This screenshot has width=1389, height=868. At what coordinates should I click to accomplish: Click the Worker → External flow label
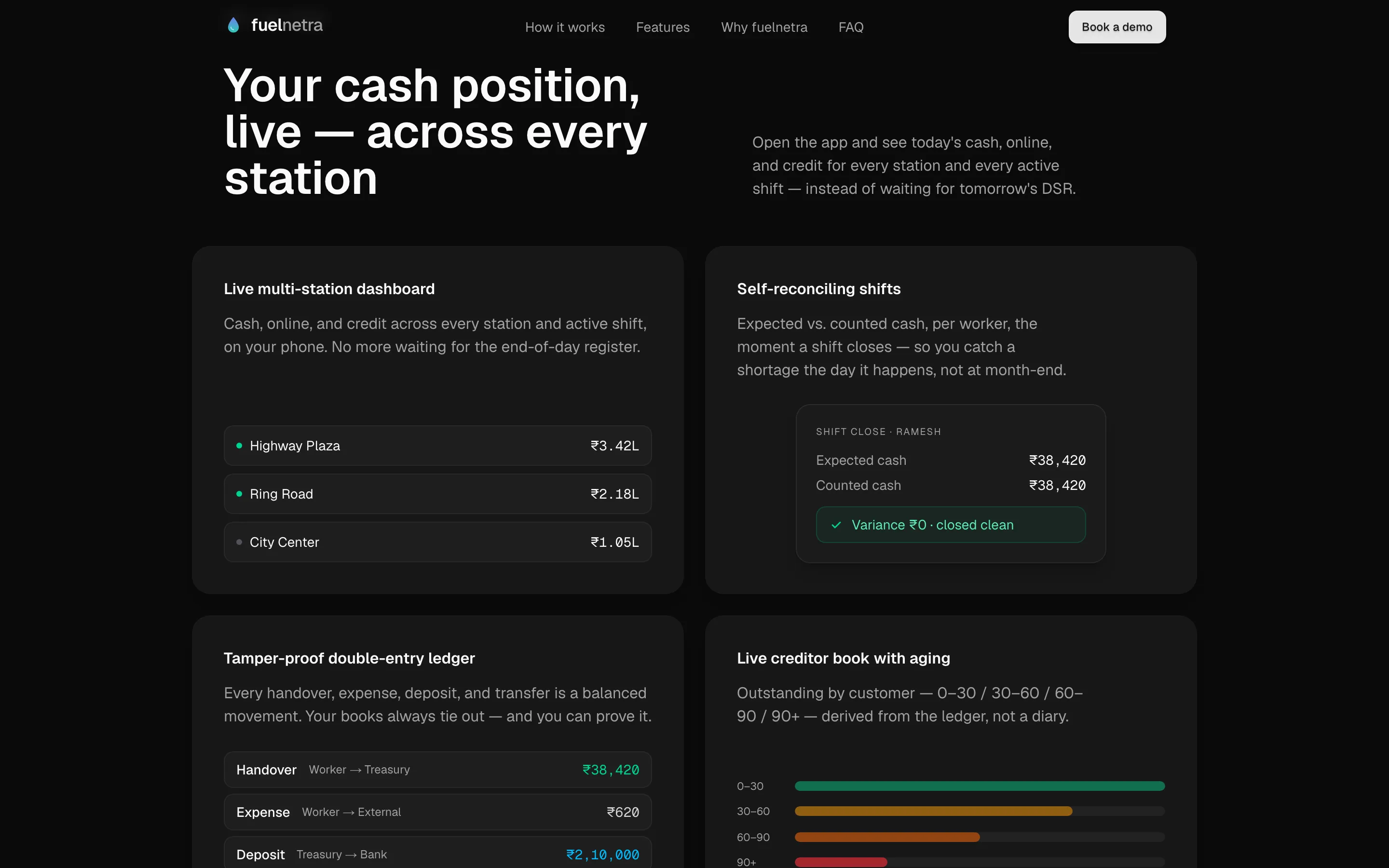coord(351,813)
